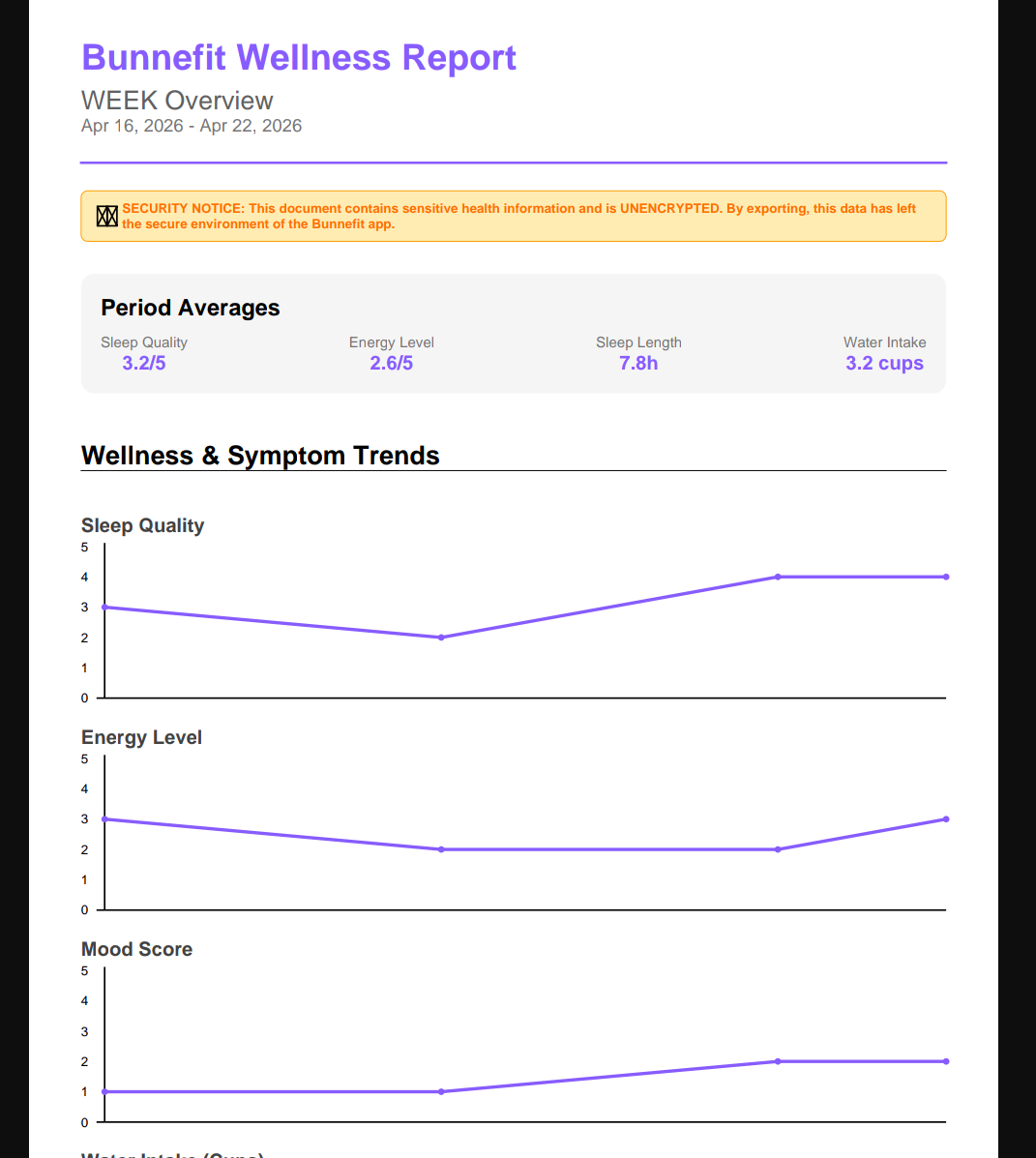Click third data point on Sleep Quality chart

[778, 577]
